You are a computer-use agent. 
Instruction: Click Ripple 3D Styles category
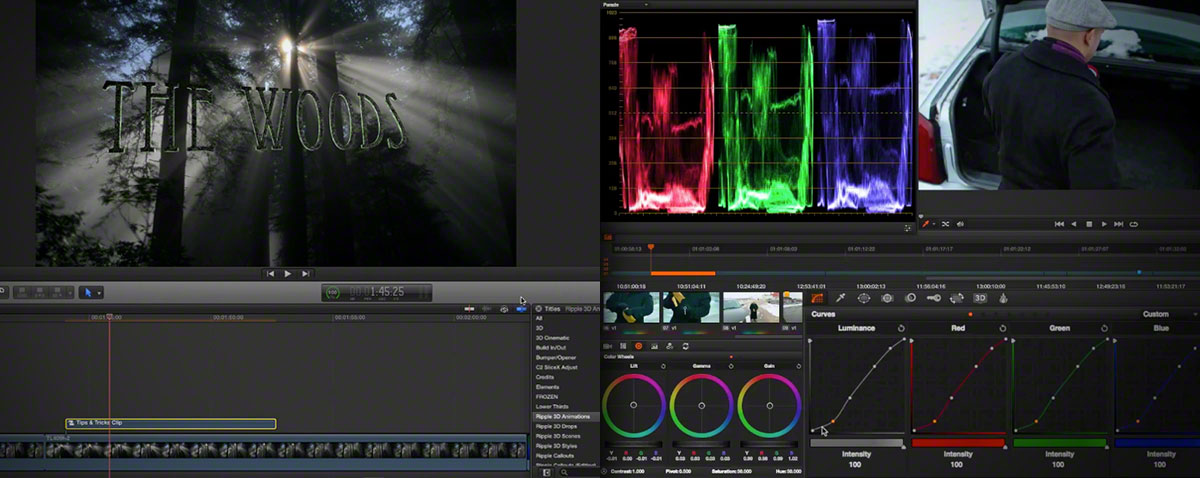pyautogui.click(x=558, y=445)
